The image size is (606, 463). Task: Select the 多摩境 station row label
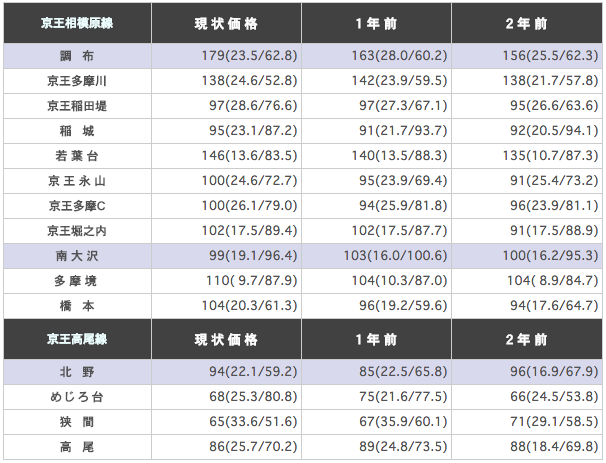click(77, 281)
